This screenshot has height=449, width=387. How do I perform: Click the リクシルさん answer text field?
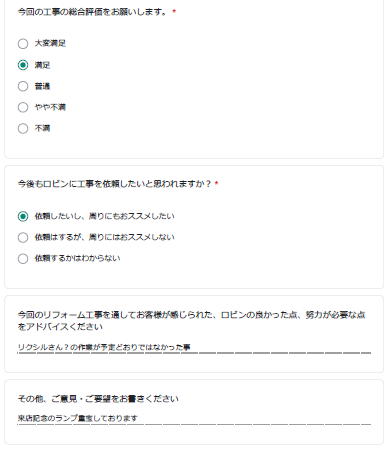click(x=194, y=347)
